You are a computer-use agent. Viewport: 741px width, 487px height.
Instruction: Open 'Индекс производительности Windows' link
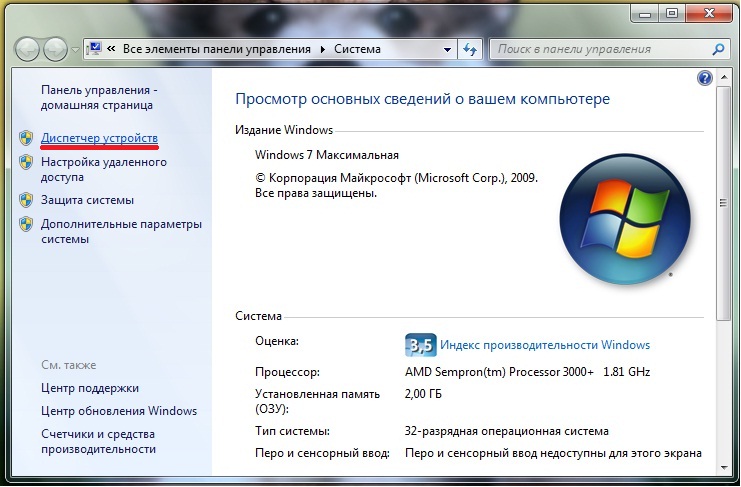tap(545, 345)
